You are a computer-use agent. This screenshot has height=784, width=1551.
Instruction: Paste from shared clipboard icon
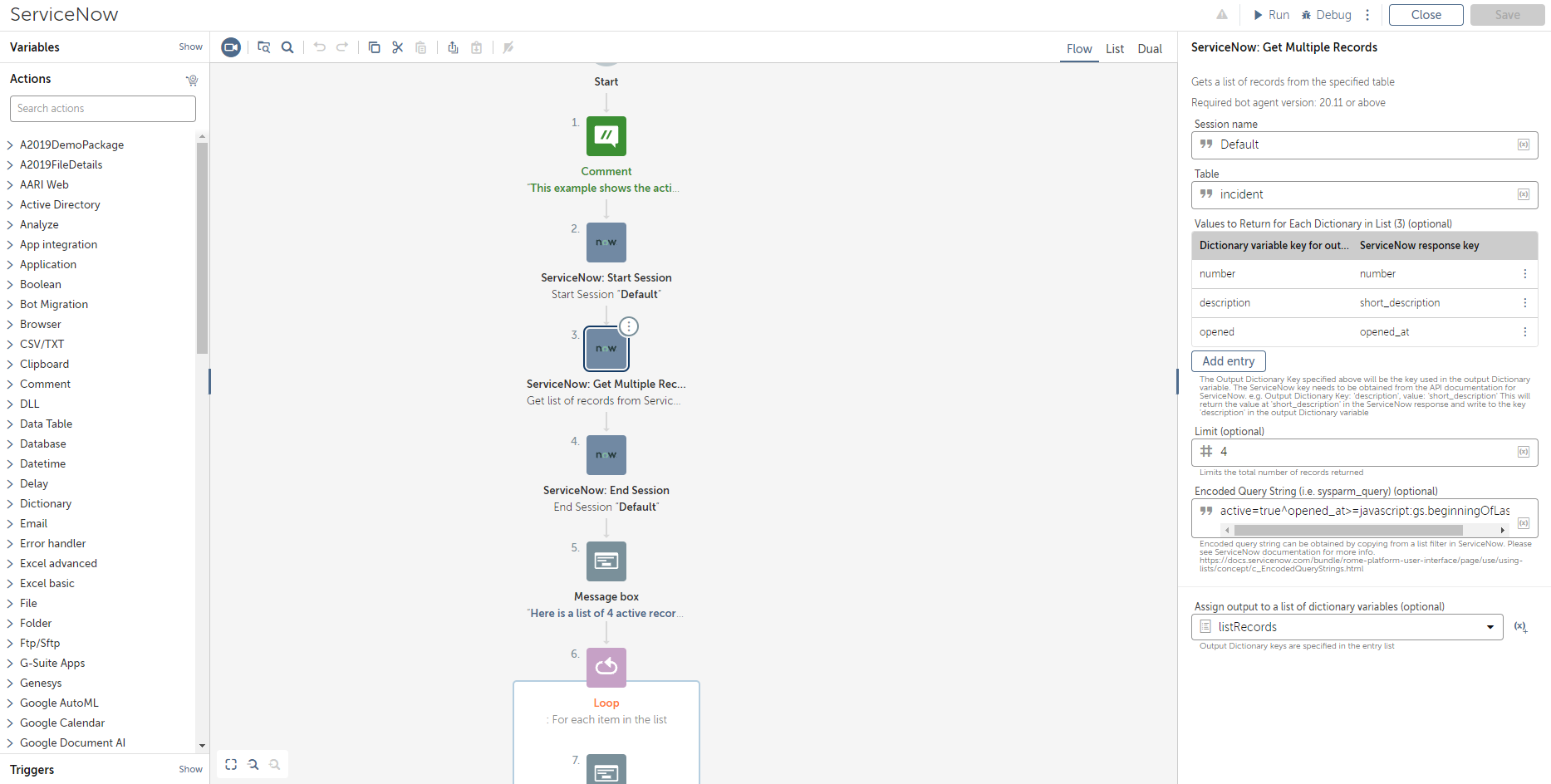click(x=477, y=47)
